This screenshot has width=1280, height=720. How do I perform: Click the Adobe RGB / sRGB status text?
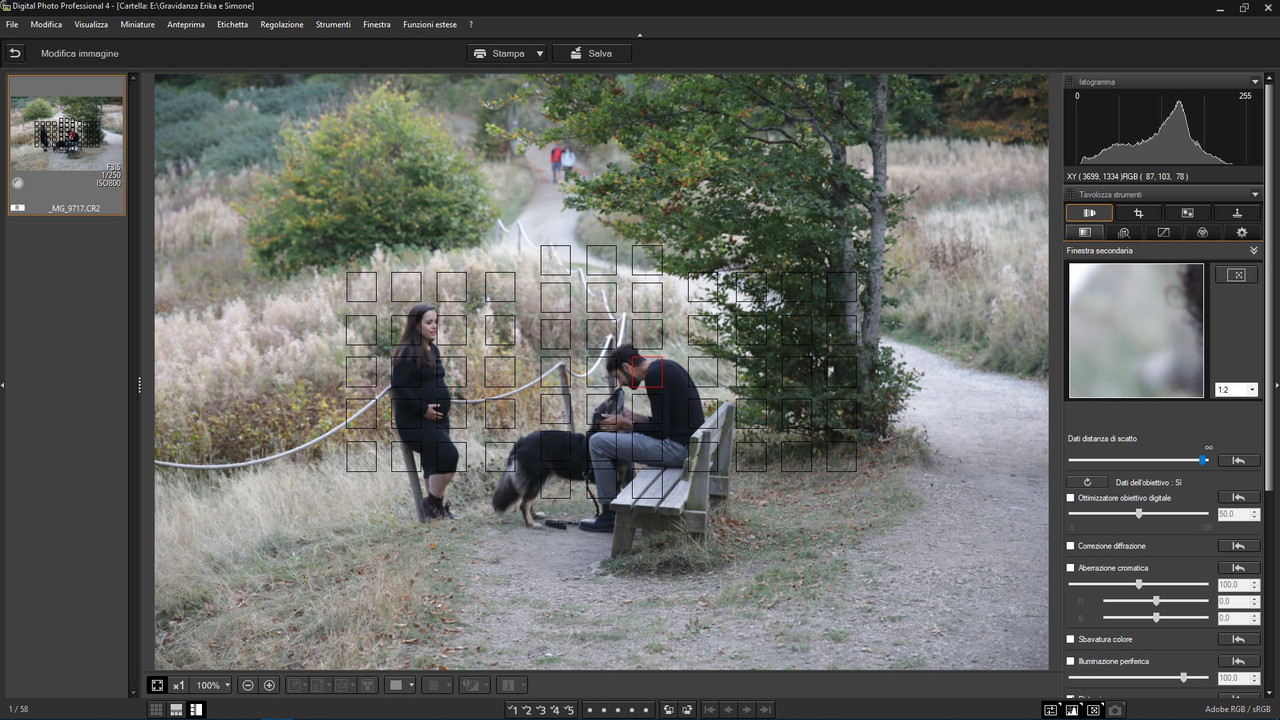[1237, 710]
